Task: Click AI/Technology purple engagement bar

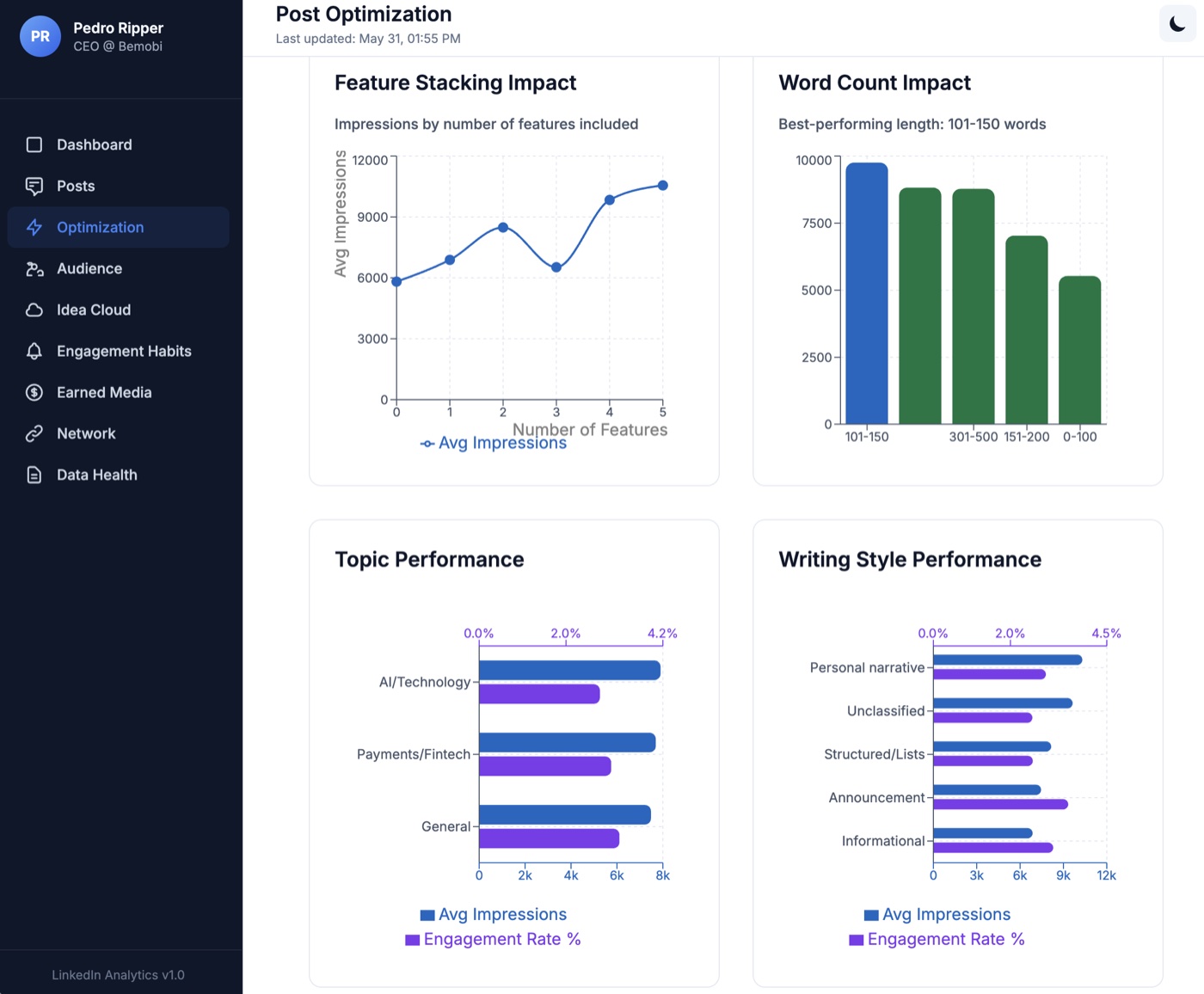Action: [x=539, y=694]
